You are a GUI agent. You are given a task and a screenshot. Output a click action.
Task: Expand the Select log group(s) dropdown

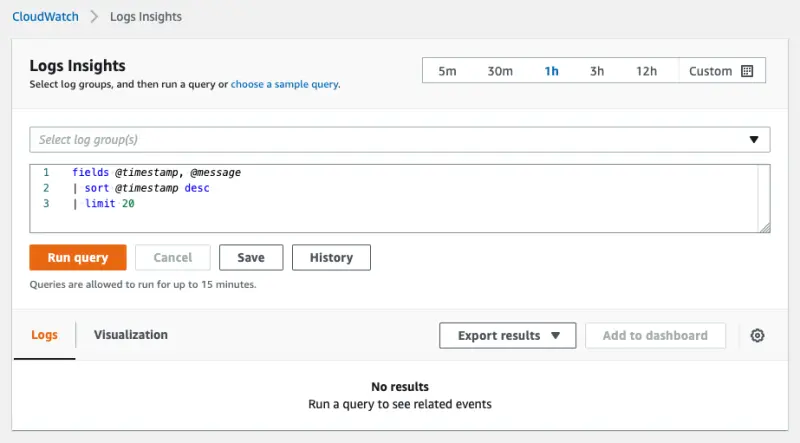tap(400, 140)
